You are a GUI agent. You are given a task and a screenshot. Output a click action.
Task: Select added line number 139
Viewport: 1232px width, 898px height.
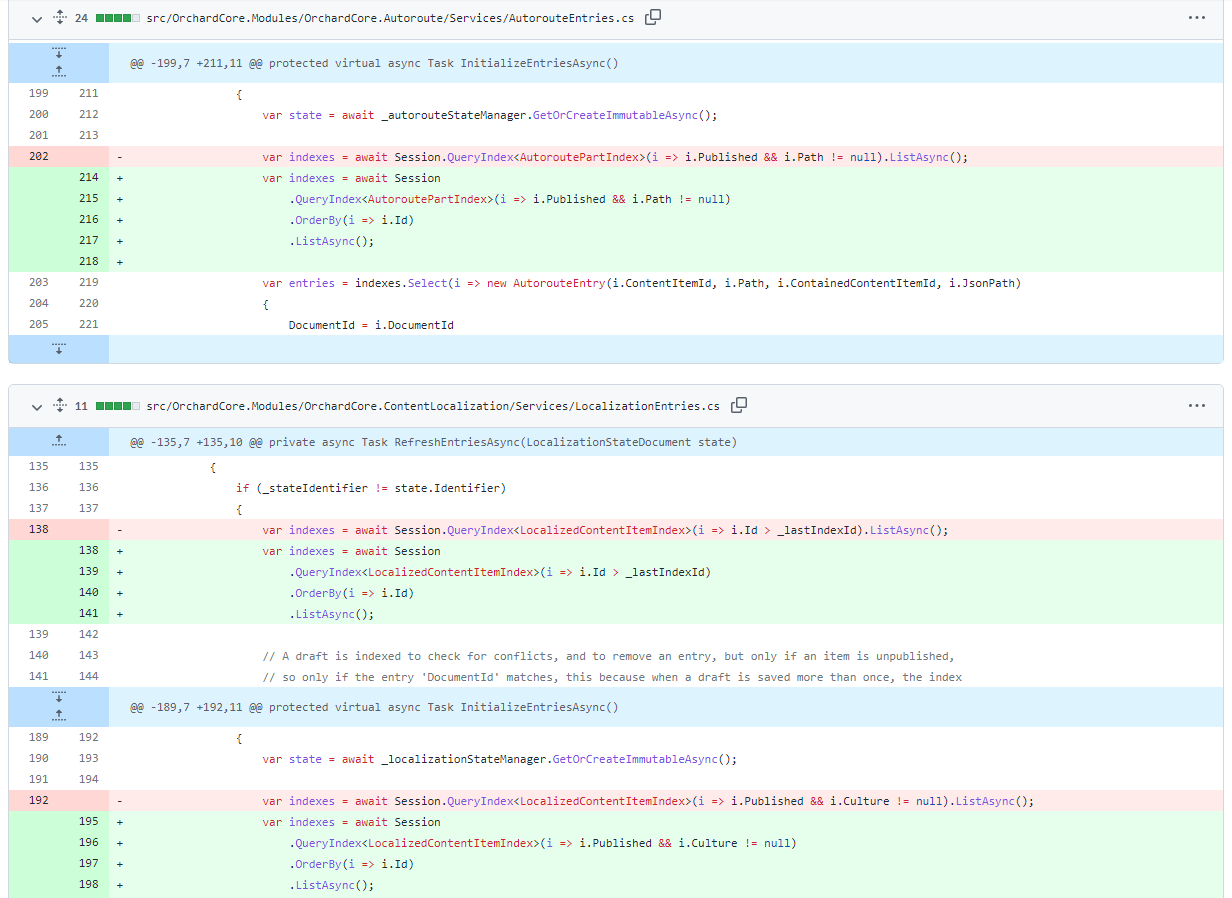[x=88, y=572]
